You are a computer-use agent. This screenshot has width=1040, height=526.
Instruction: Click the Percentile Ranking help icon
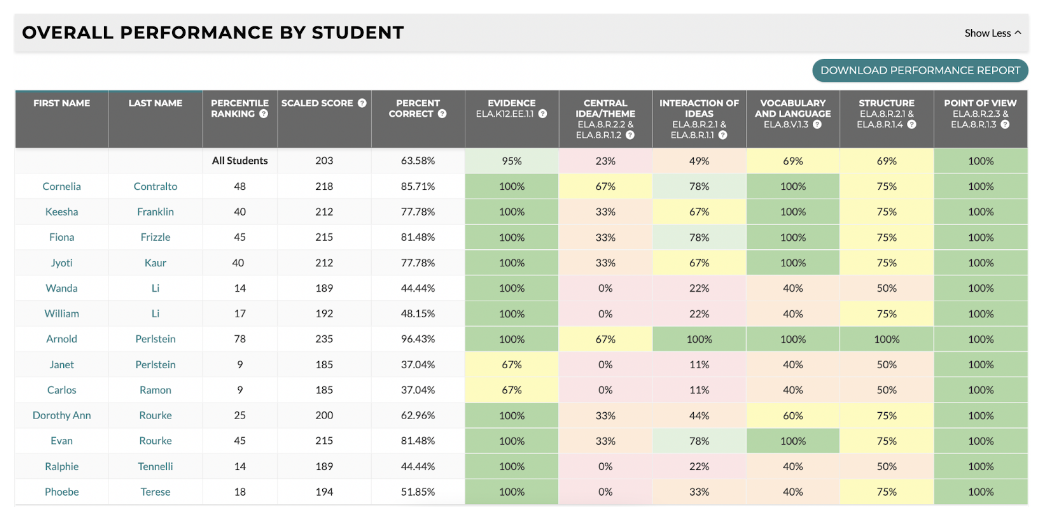(263, 114)
